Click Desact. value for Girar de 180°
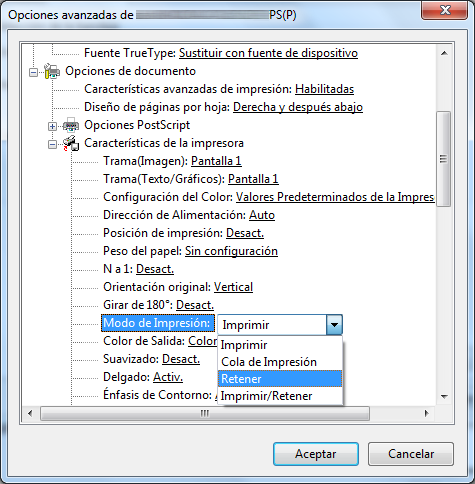This screenshot has height=484, width=475. (195, 305)
